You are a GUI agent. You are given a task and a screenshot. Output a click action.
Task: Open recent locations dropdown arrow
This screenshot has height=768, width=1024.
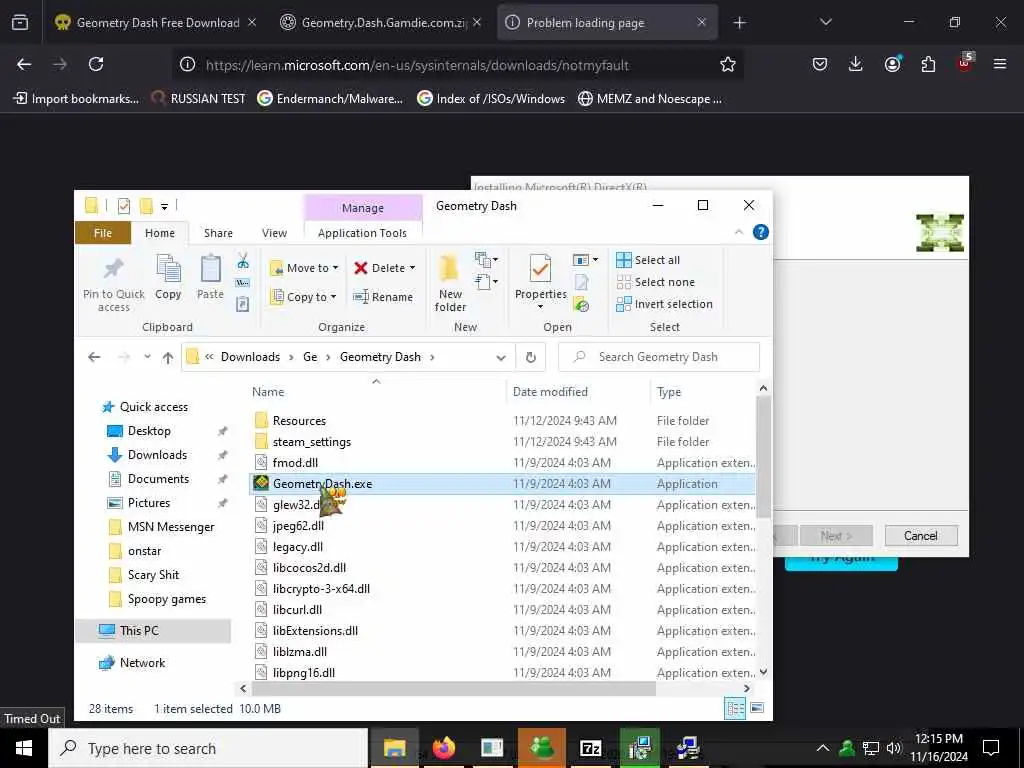[147, 357]
